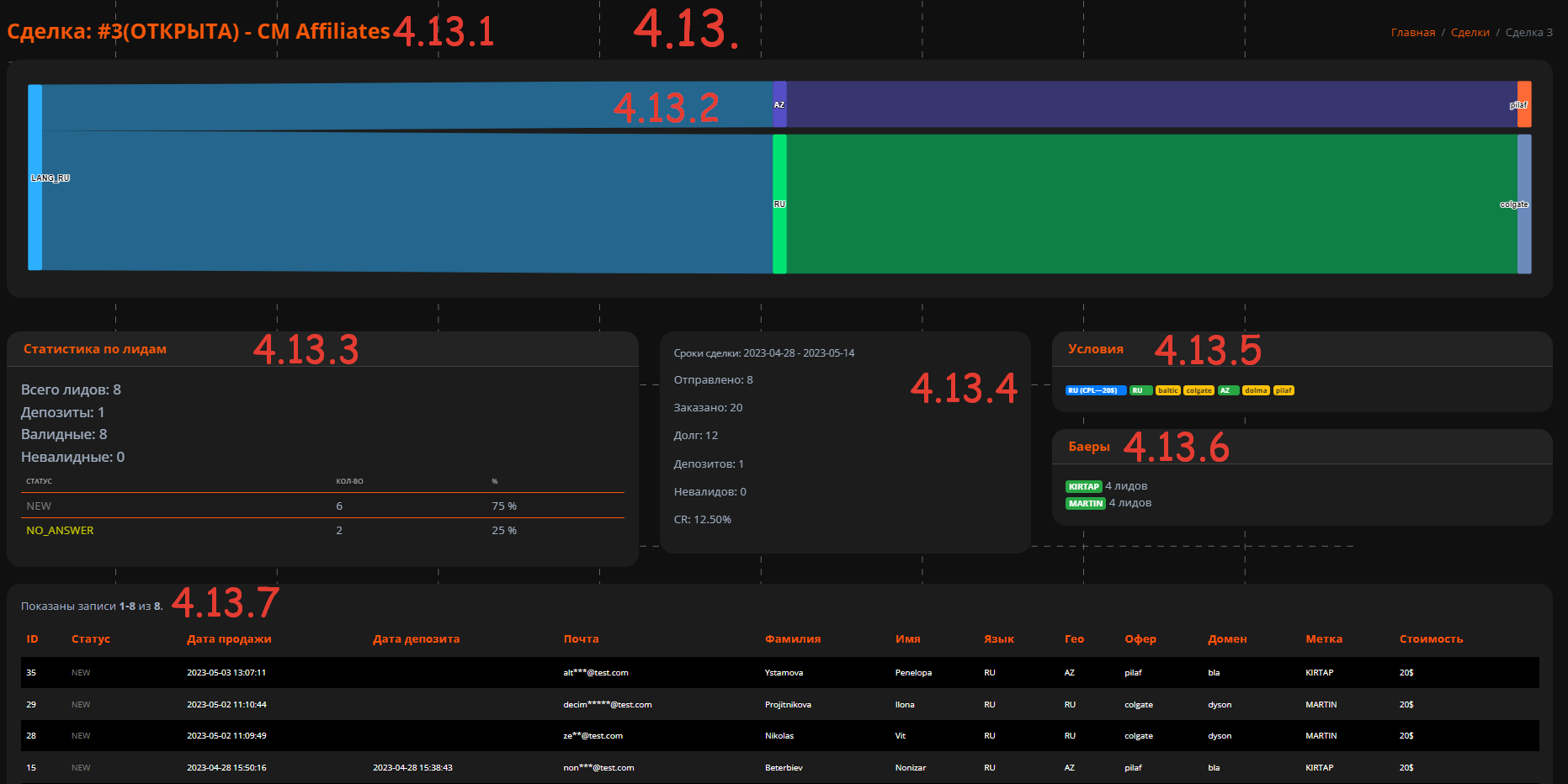
Task: Sort leads by Язык column
Action: coord(998,639)
